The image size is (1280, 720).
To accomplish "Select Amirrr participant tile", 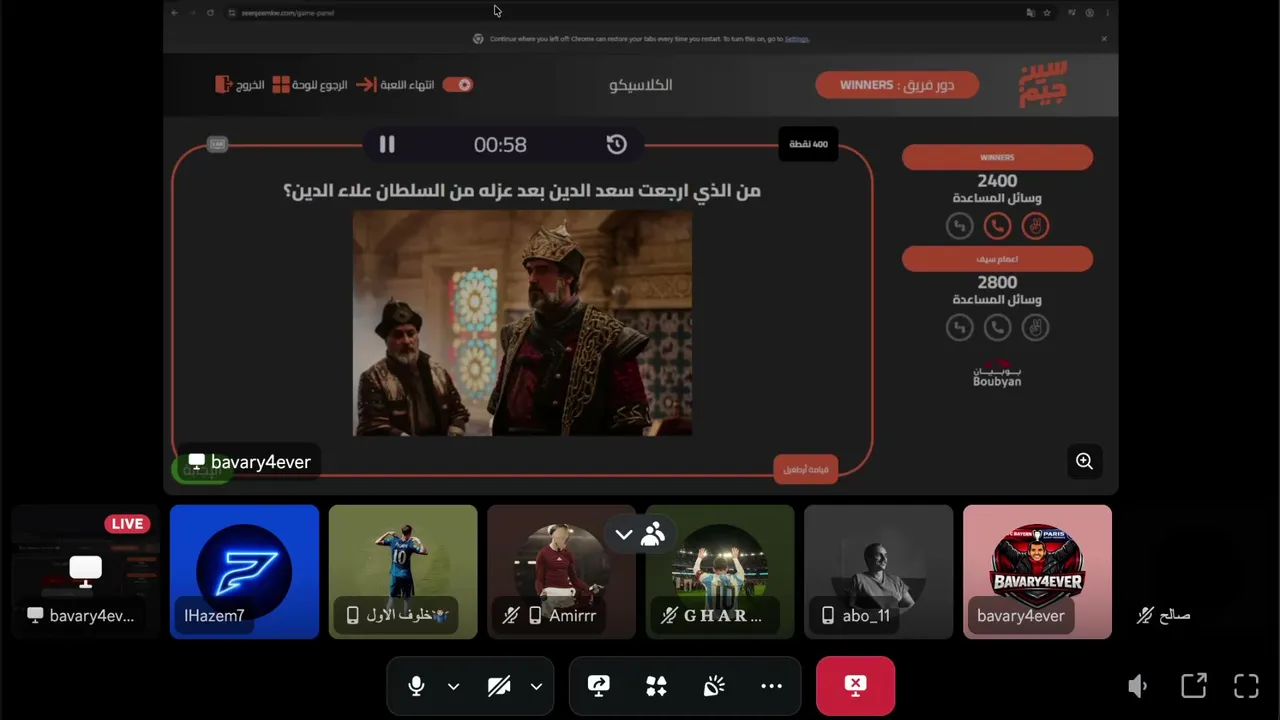I will tap(561, 572).
